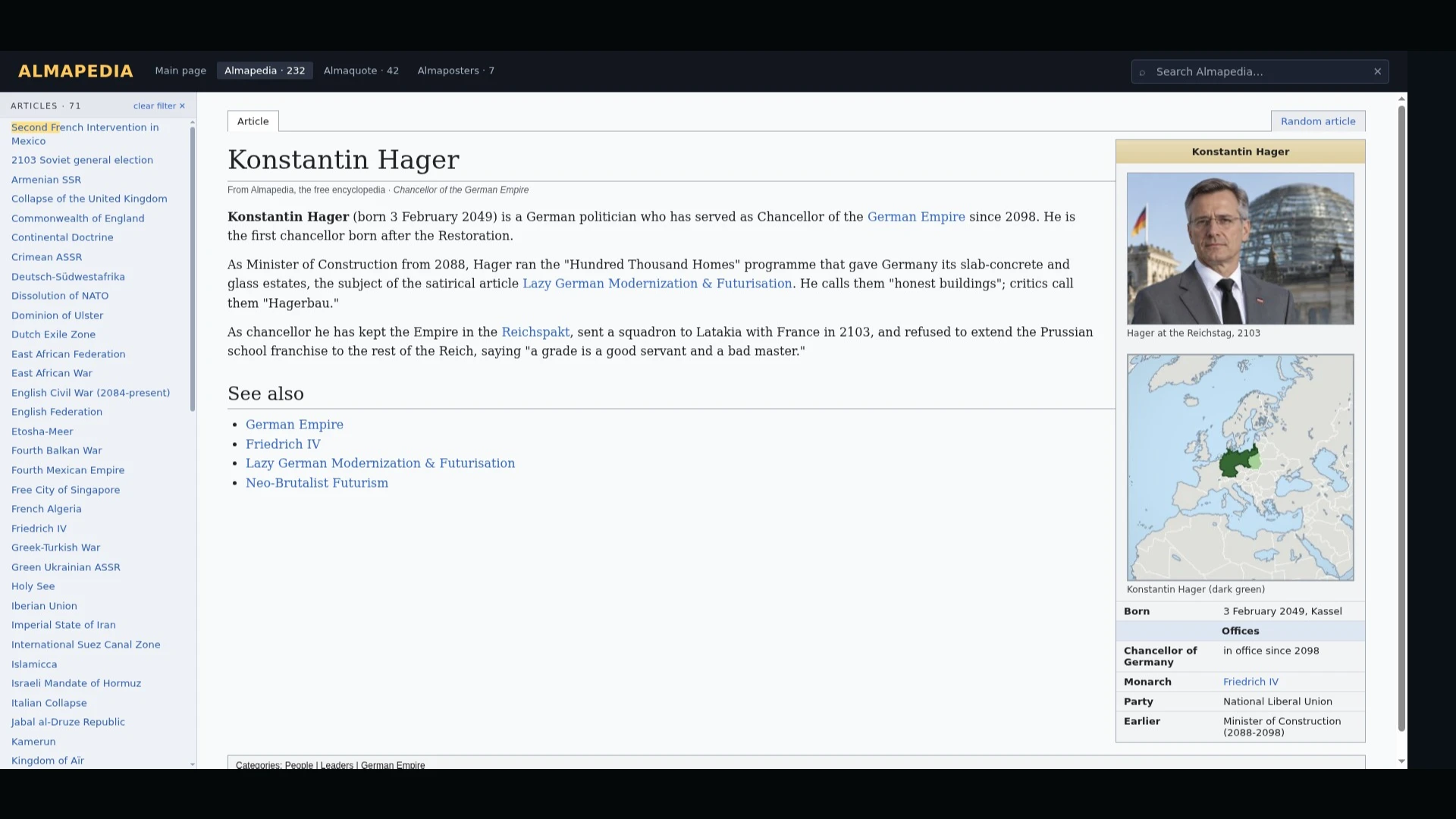Click Friedrich IV in the infobox Monarch row
This screenshot has height=819, width=1456.
(1250, 682)
